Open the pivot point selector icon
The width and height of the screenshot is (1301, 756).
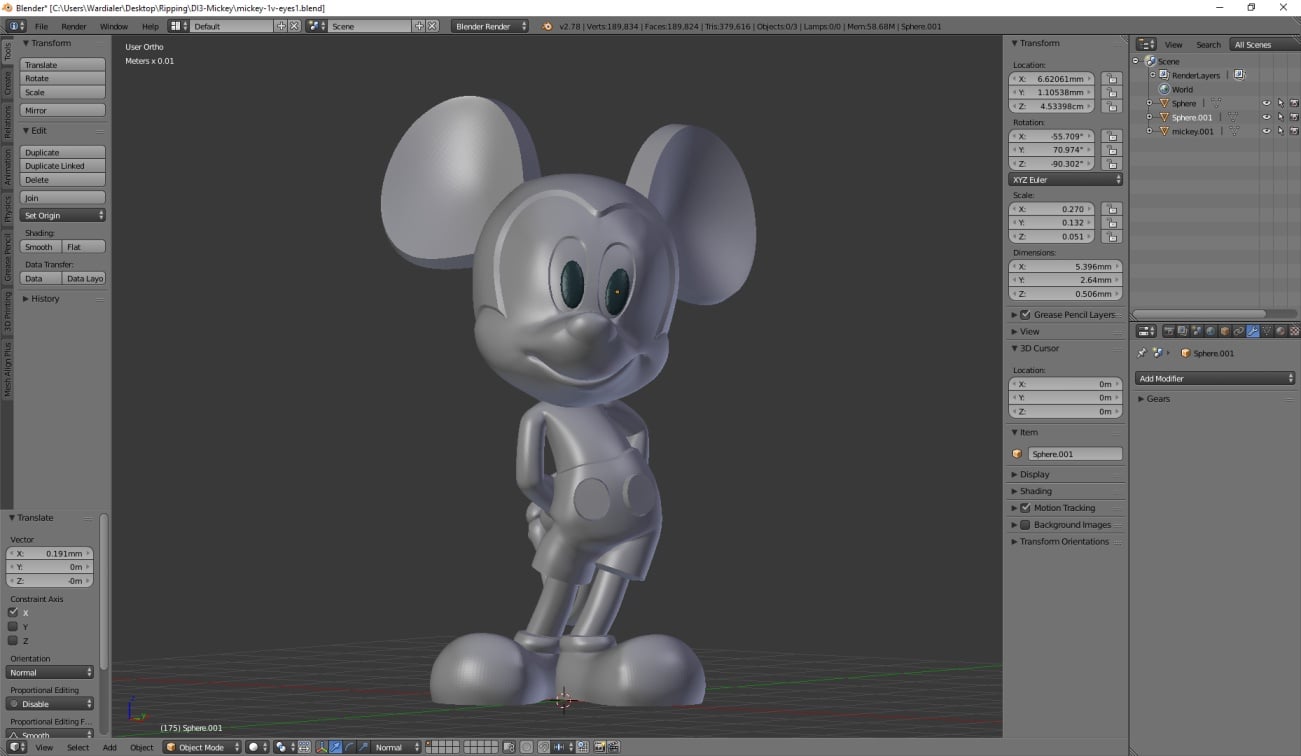point(285,747)
